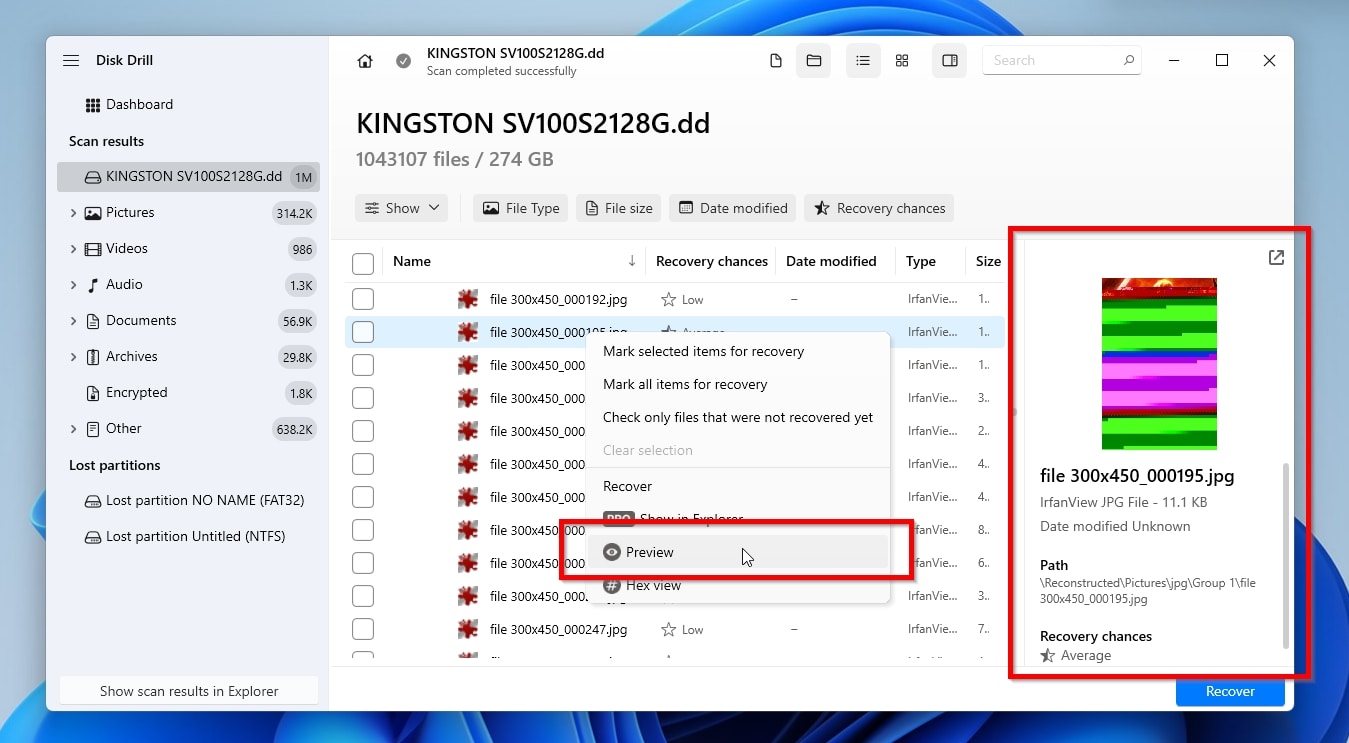This screenshot has height=743, width=1349.
Task: Click the Documents category icon
Action: [x=93, y=321]
